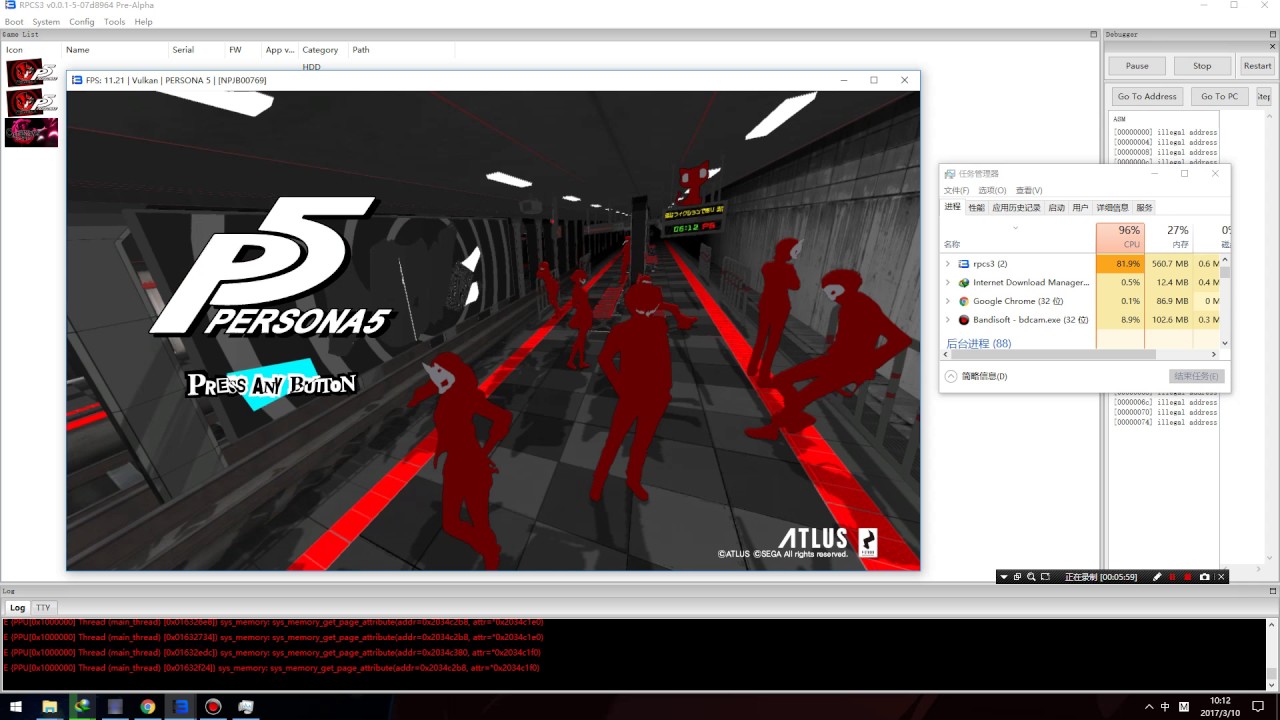The width and height of the screenshot is (1280, 720).
Task: Select the second Persona 5 game icon
Action: (x=32, y=102)
